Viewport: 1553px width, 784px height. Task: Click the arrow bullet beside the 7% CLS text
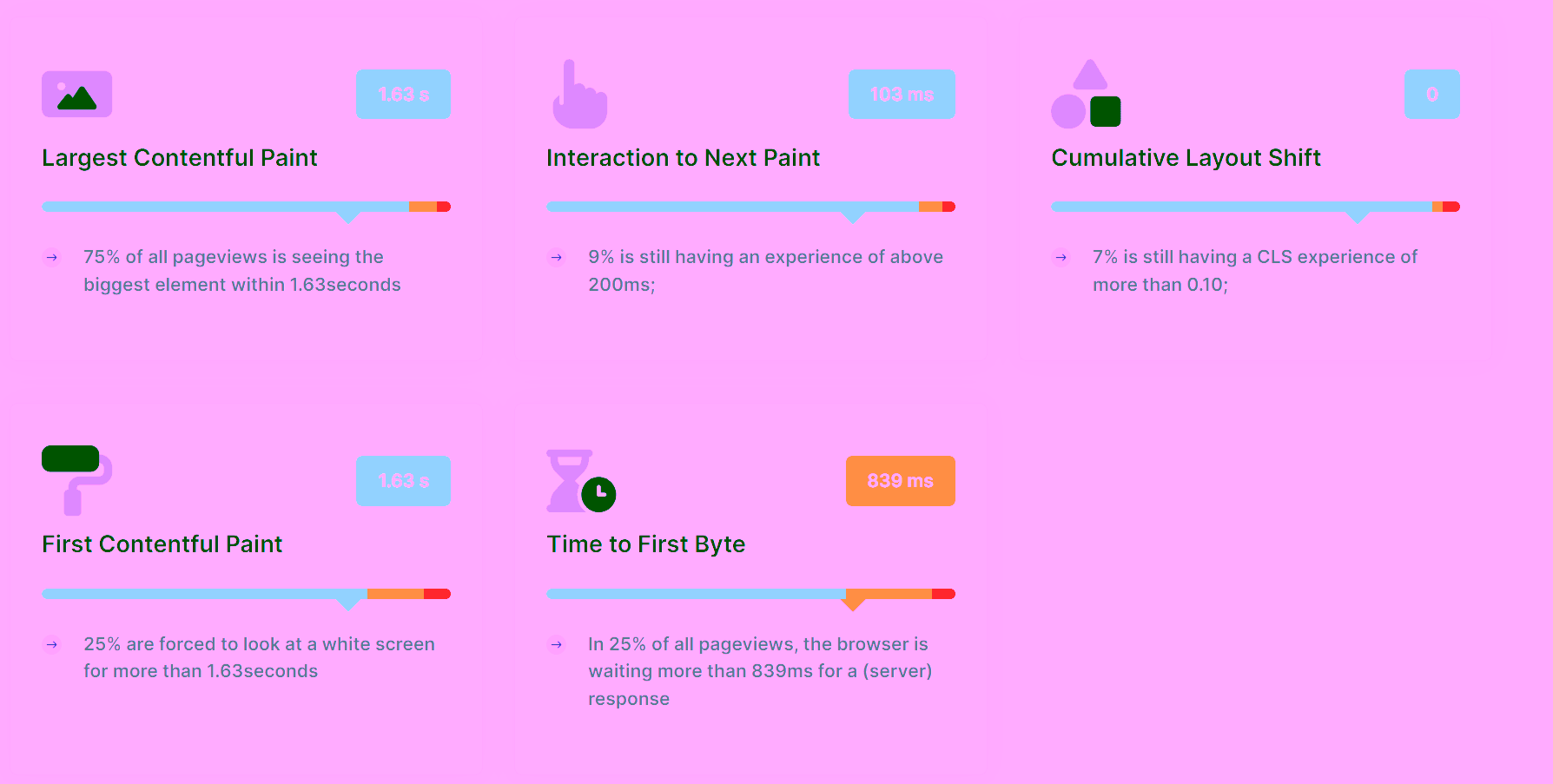(x=1061, y=257)
